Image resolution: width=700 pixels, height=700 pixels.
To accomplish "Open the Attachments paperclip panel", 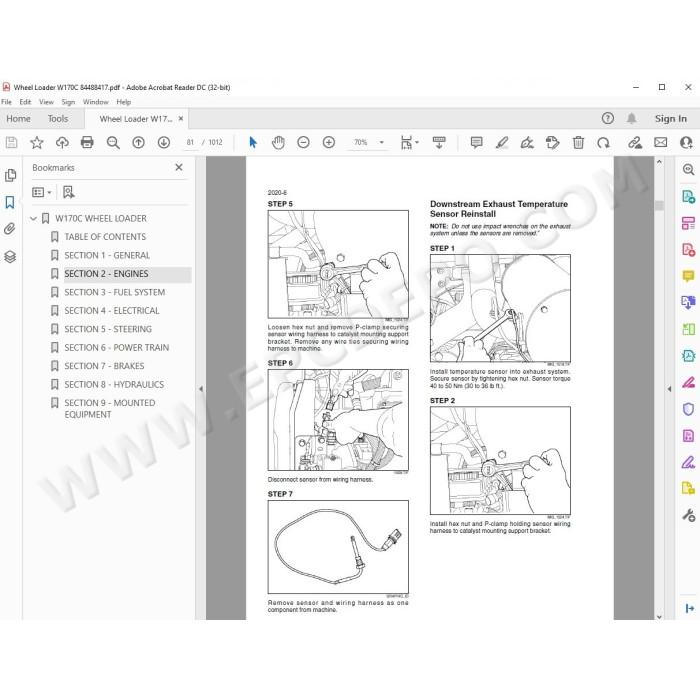I will coord(10,229).
